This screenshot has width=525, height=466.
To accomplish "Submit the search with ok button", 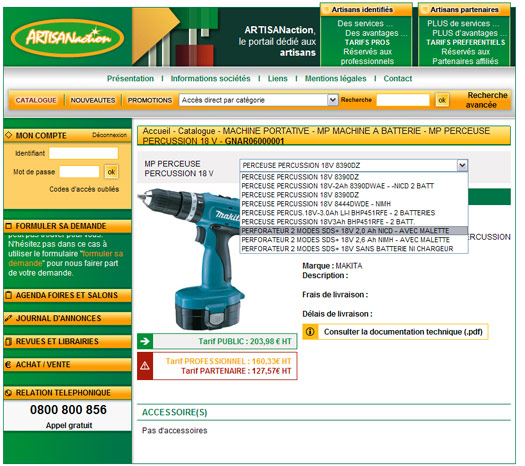I will tap(442, 100).
